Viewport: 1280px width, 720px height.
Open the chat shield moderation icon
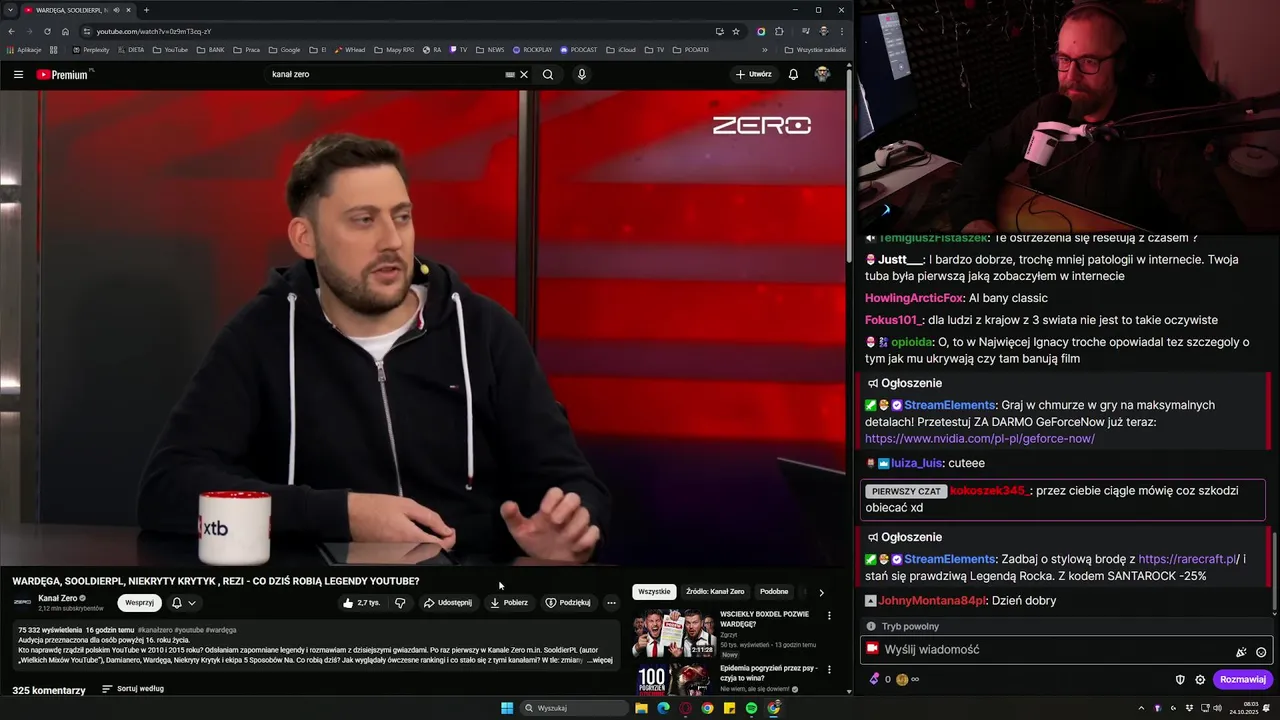pyautogui.click(x=1180, y=680)
